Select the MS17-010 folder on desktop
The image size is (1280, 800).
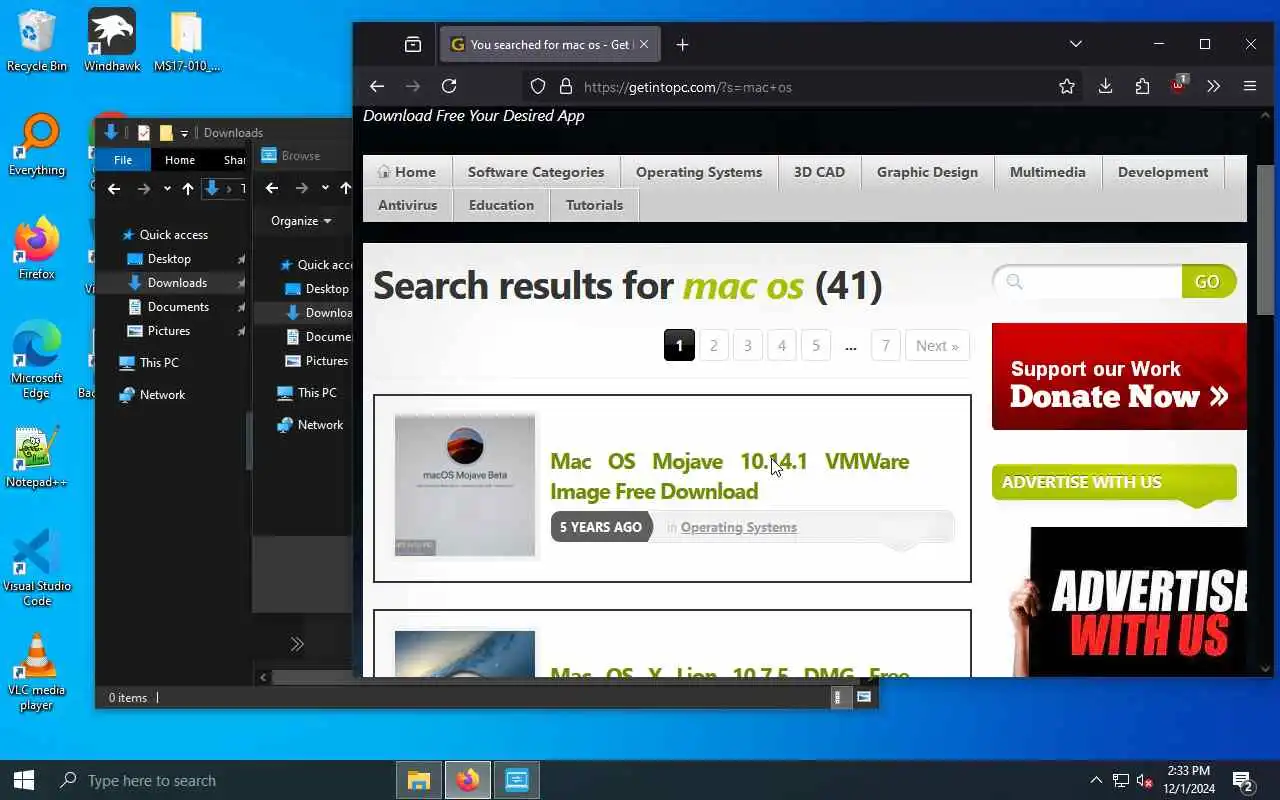(187, 41)
